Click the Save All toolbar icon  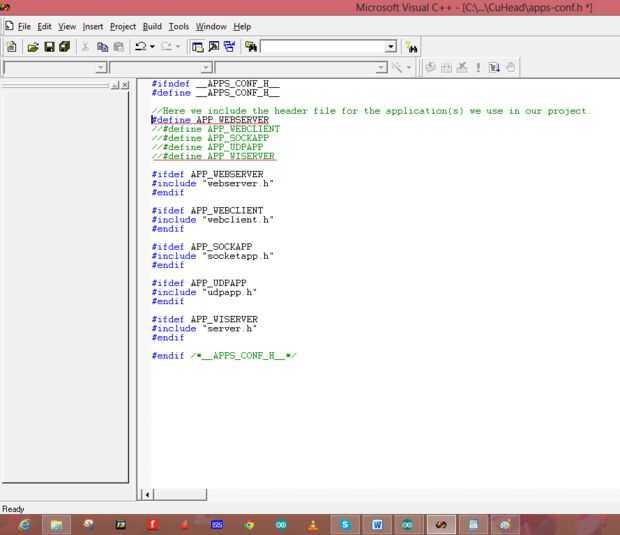tap(64, 47)
